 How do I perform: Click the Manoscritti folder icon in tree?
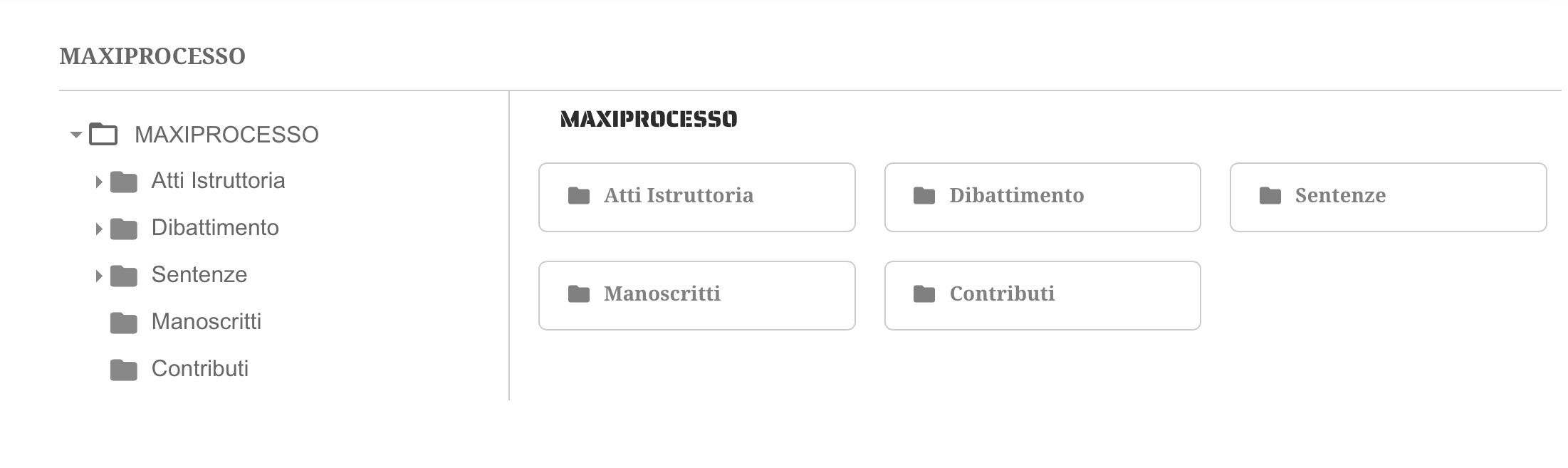[x=124, y=323]
